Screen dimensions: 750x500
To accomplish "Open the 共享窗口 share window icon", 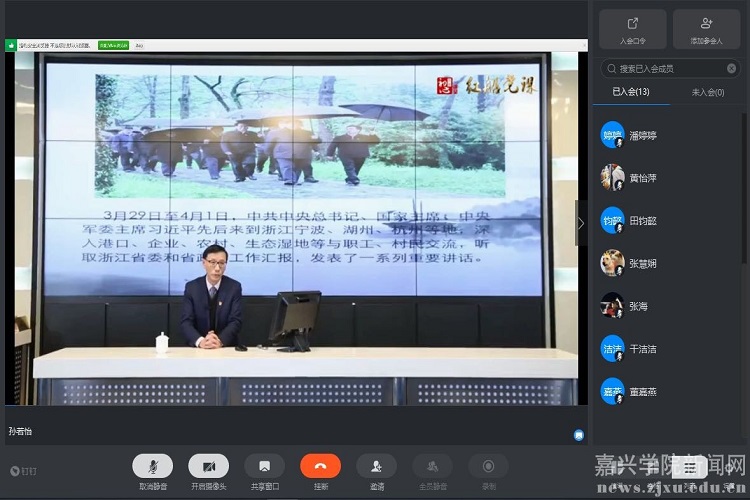I will (264, 466).
